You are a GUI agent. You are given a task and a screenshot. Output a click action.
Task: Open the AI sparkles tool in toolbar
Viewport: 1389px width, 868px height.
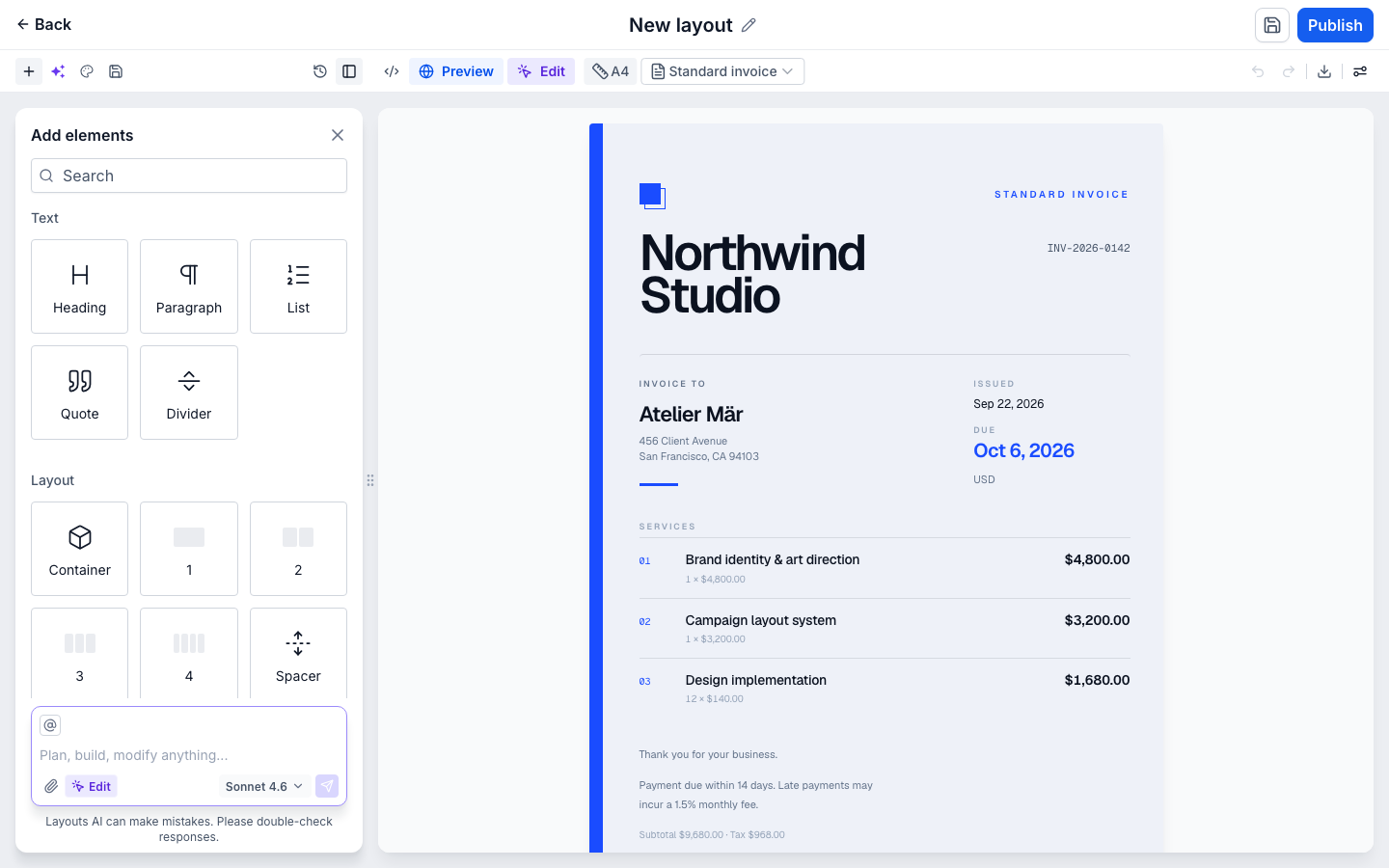(58, 71)
